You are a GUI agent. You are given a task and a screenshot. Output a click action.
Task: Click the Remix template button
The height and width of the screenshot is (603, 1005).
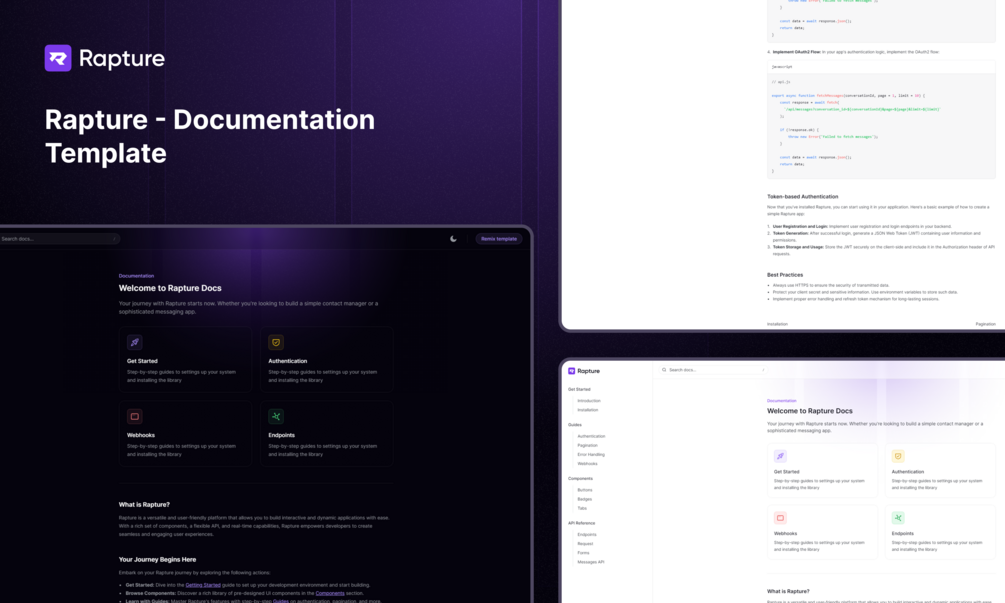(499, 239)
